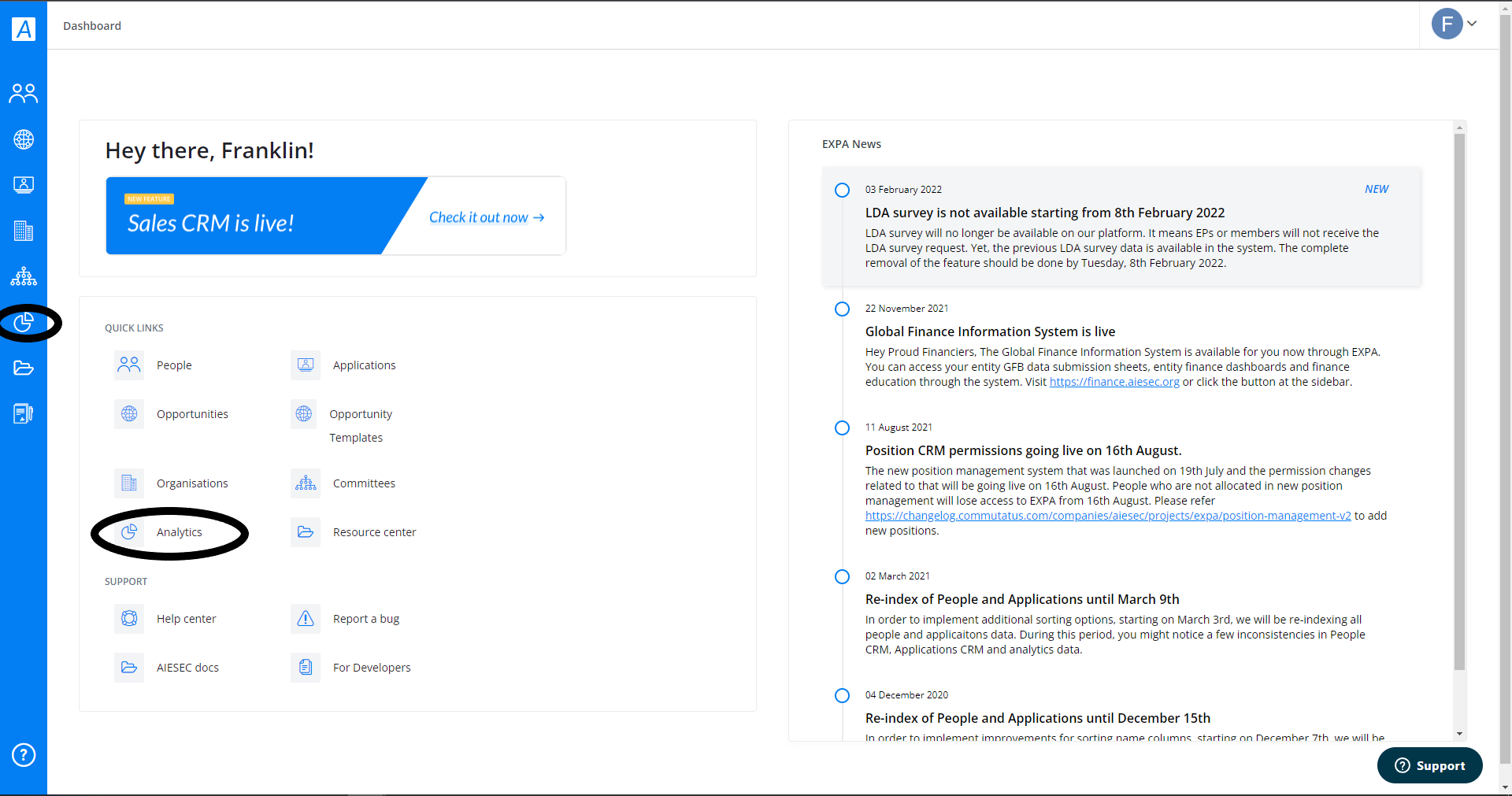Screen dimensions: 1512x796
Task: Open the Resource center quick link
Action: [375, 532]
